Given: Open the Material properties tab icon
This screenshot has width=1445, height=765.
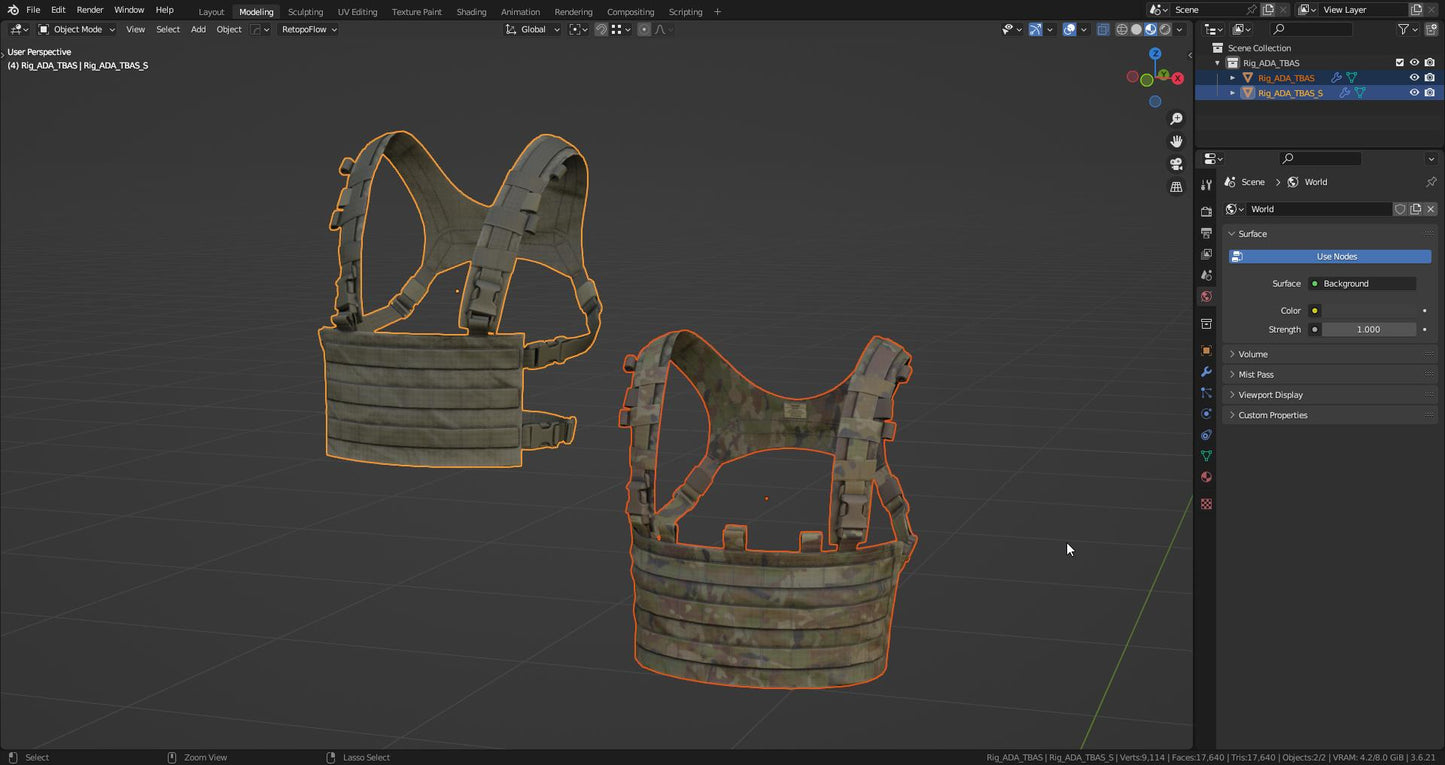Looking at the screenshot, I should pos(1206,477).
